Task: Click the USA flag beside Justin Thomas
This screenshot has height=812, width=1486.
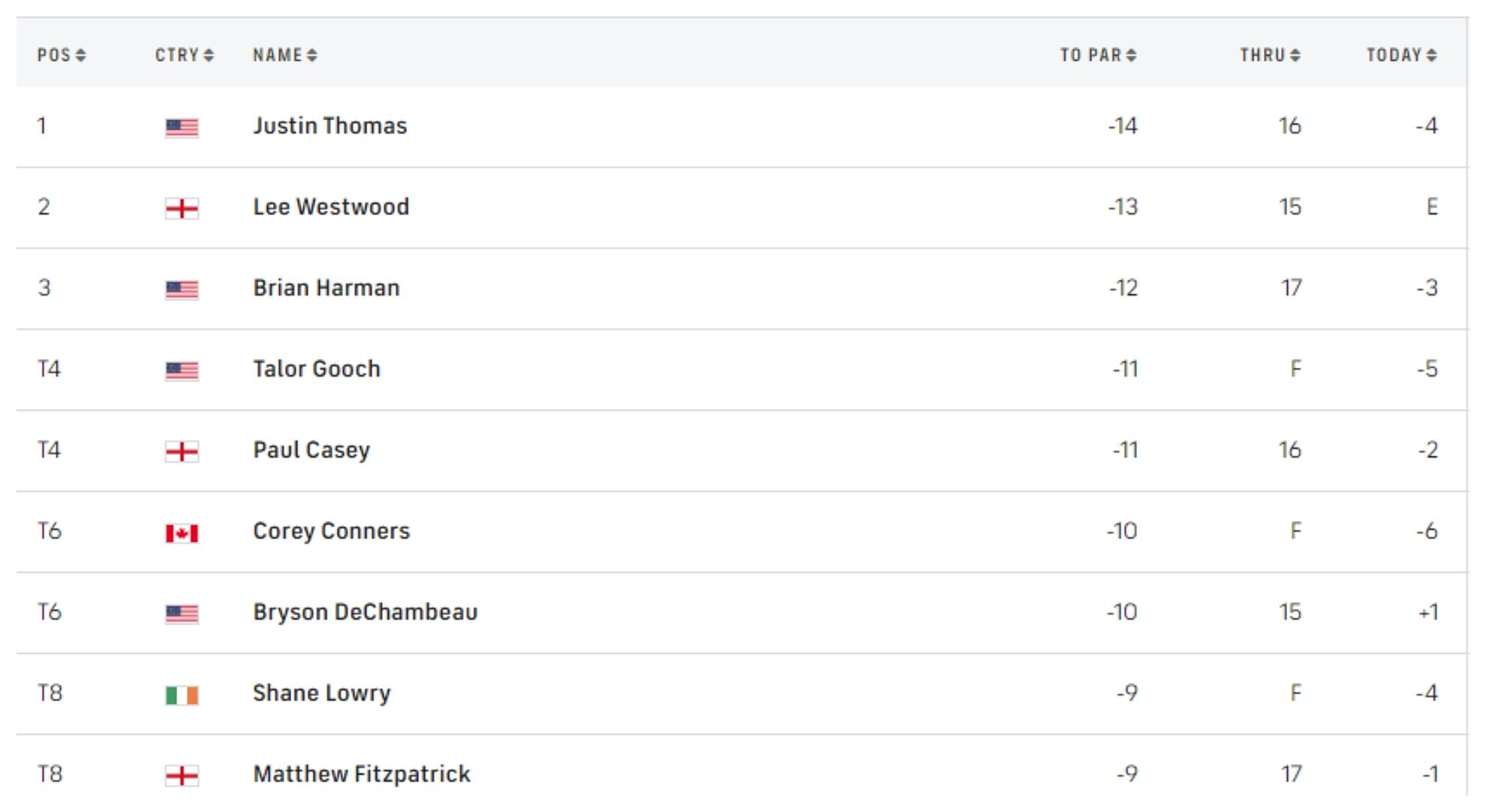Action: coord(182,128)
